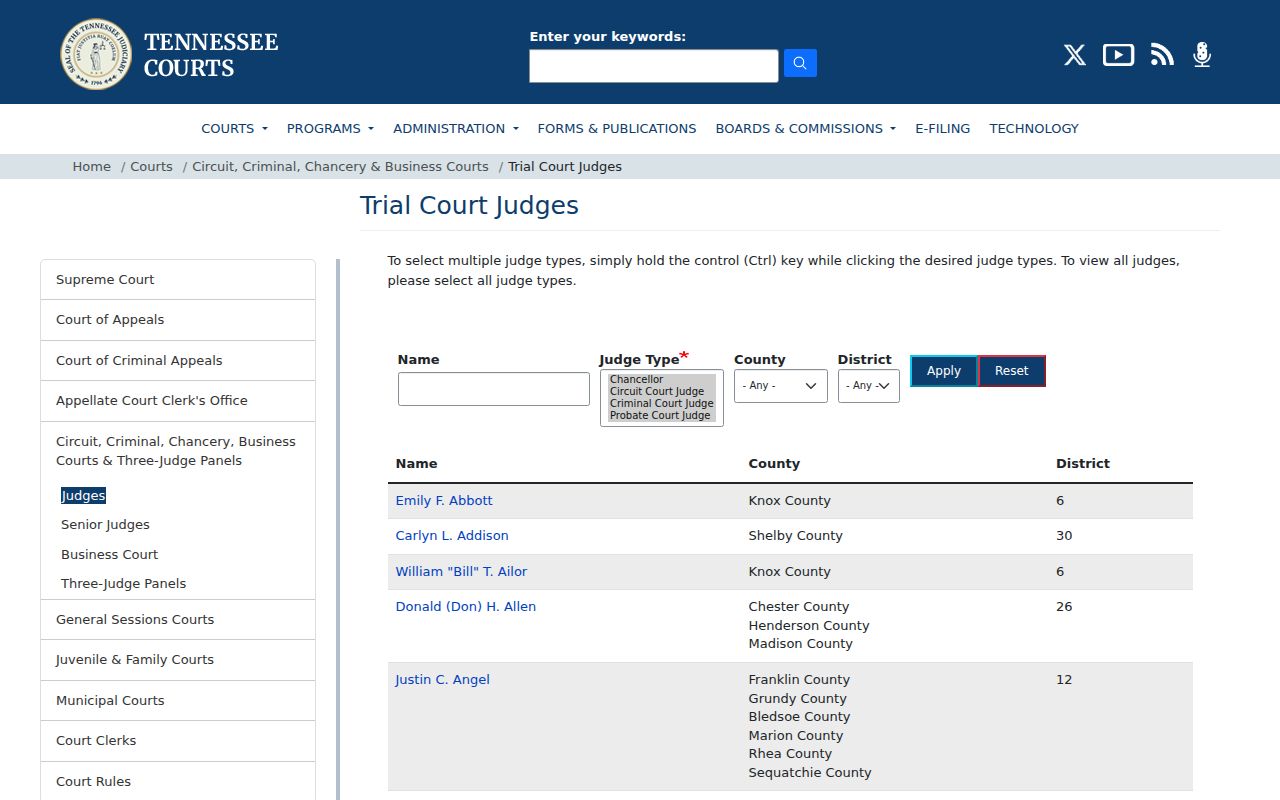Viewport: 1280px width, 800px height.
Task: Open the YouTube channel icon
Action: point(1118,55)
